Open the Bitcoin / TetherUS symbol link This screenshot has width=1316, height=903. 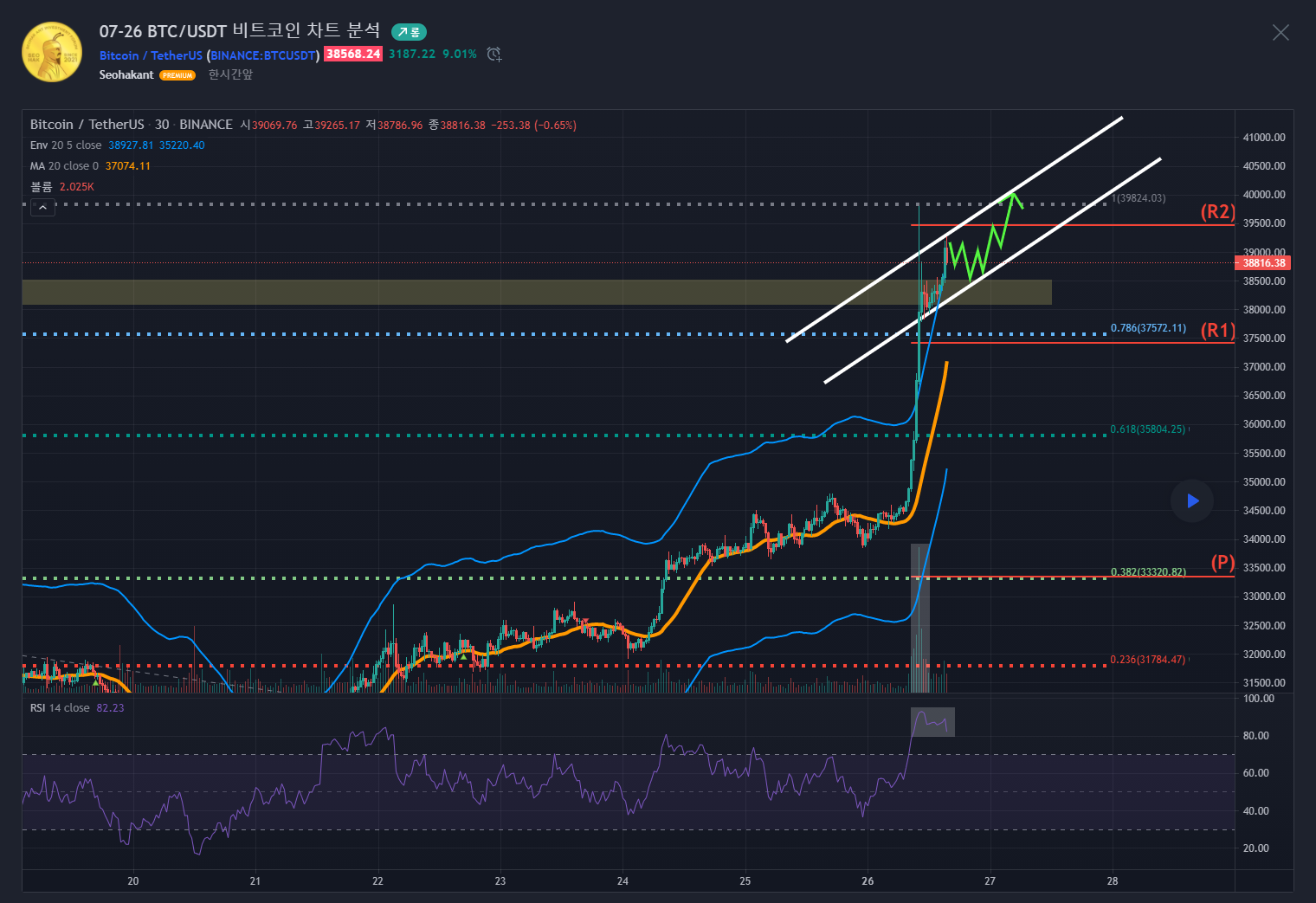coord(151,55)
